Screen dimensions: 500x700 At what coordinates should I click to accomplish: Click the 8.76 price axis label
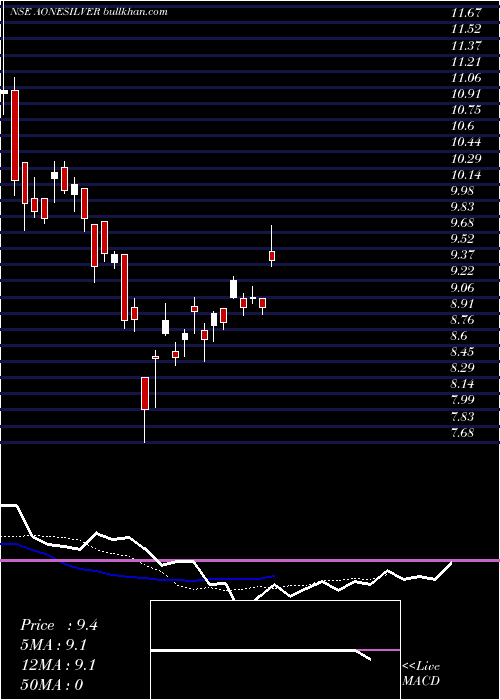coord(463,320)
